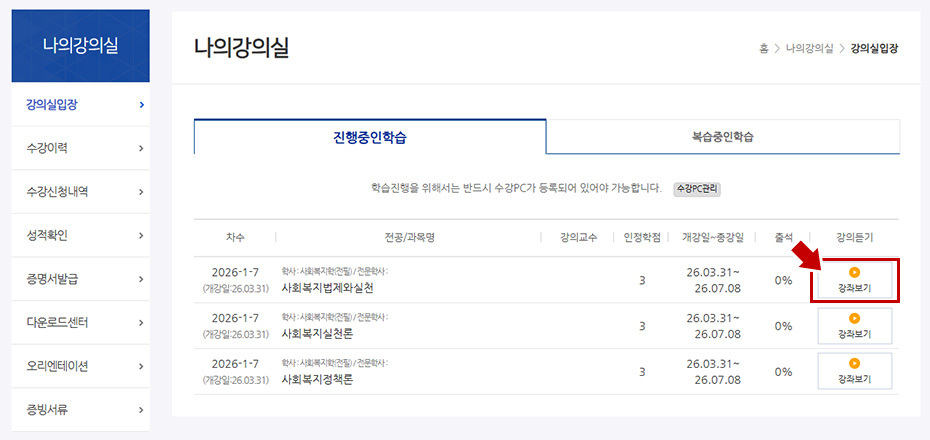The height and width of the screenshot is (440, 930).
Task: Click the chevron arrow beside 증명서발급
Action: coord(141,278)
